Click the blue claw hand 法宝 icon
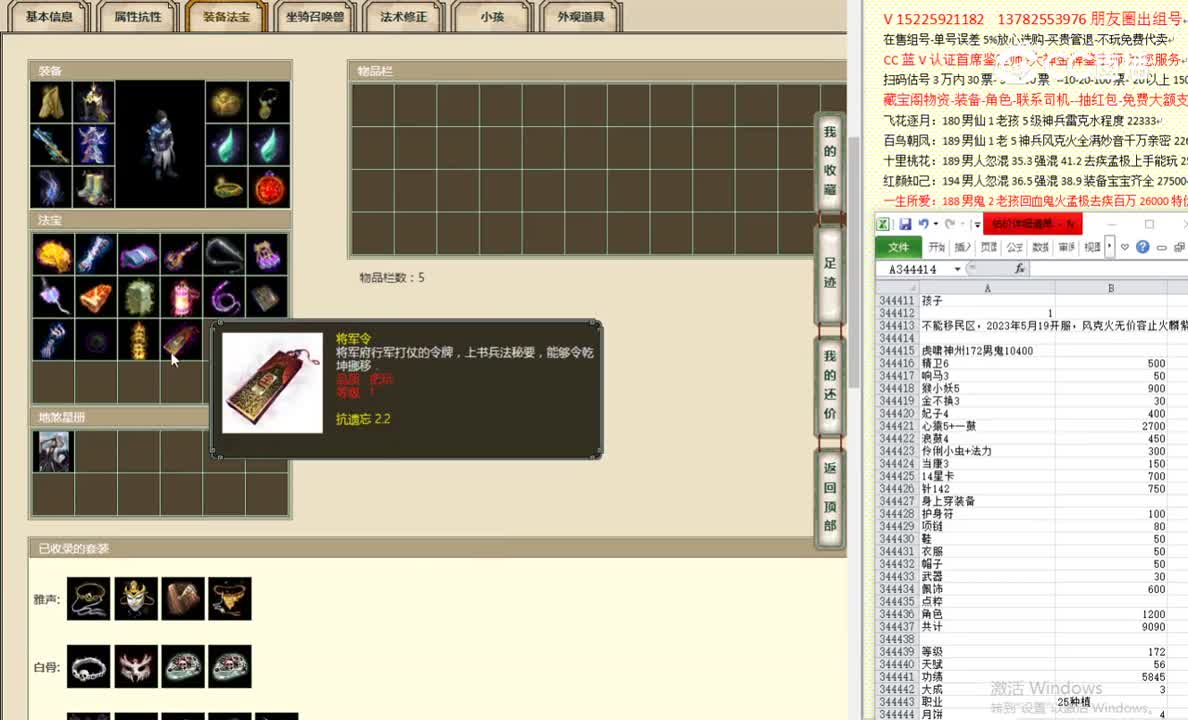The width and height of the screenshot is (1188, 720). click(53, 340)
